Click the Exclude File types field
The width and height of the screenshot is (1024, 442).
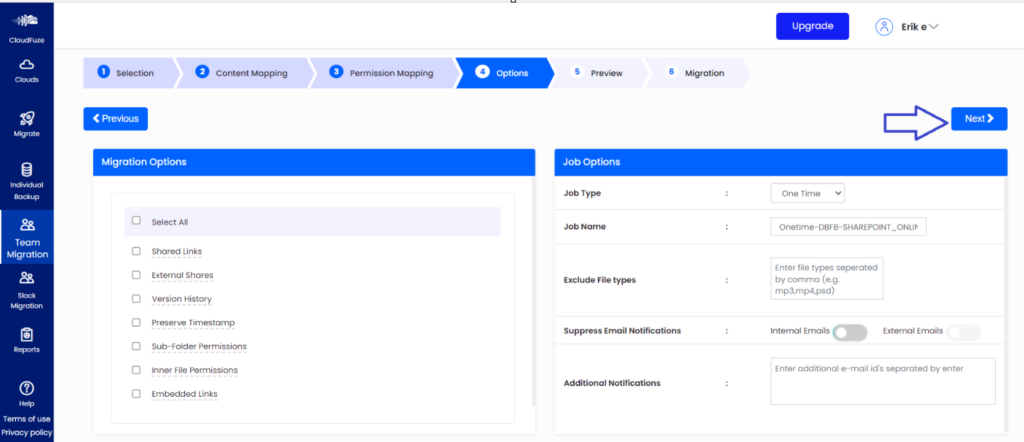(826, 278)
